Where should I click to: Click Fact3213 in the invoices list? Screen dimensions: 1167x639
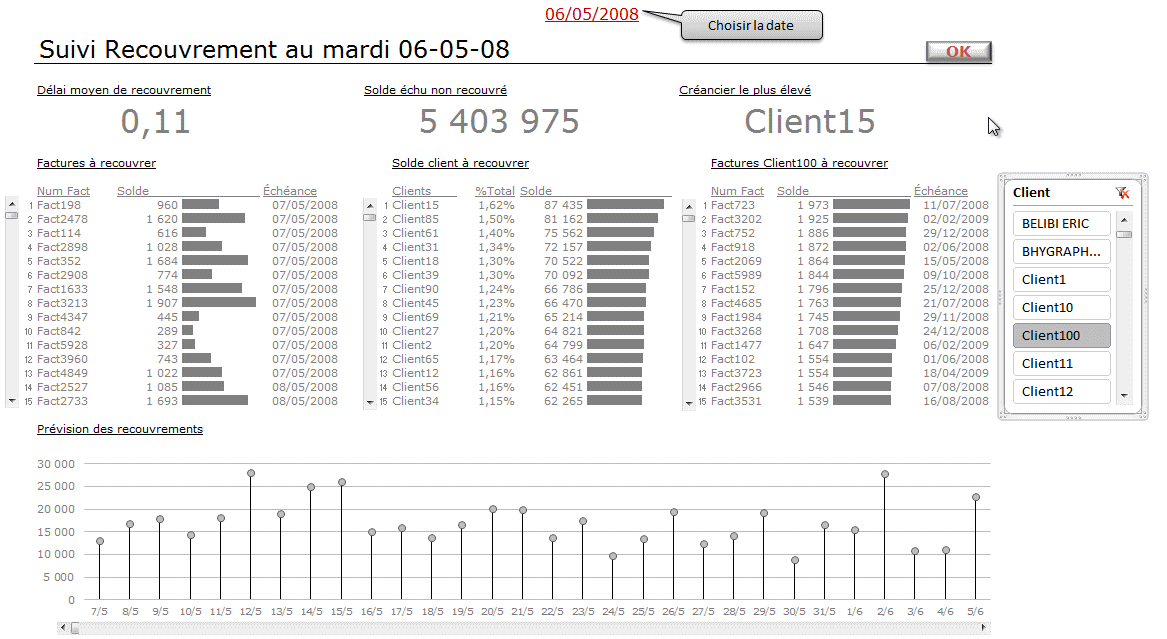pos(63,304)
